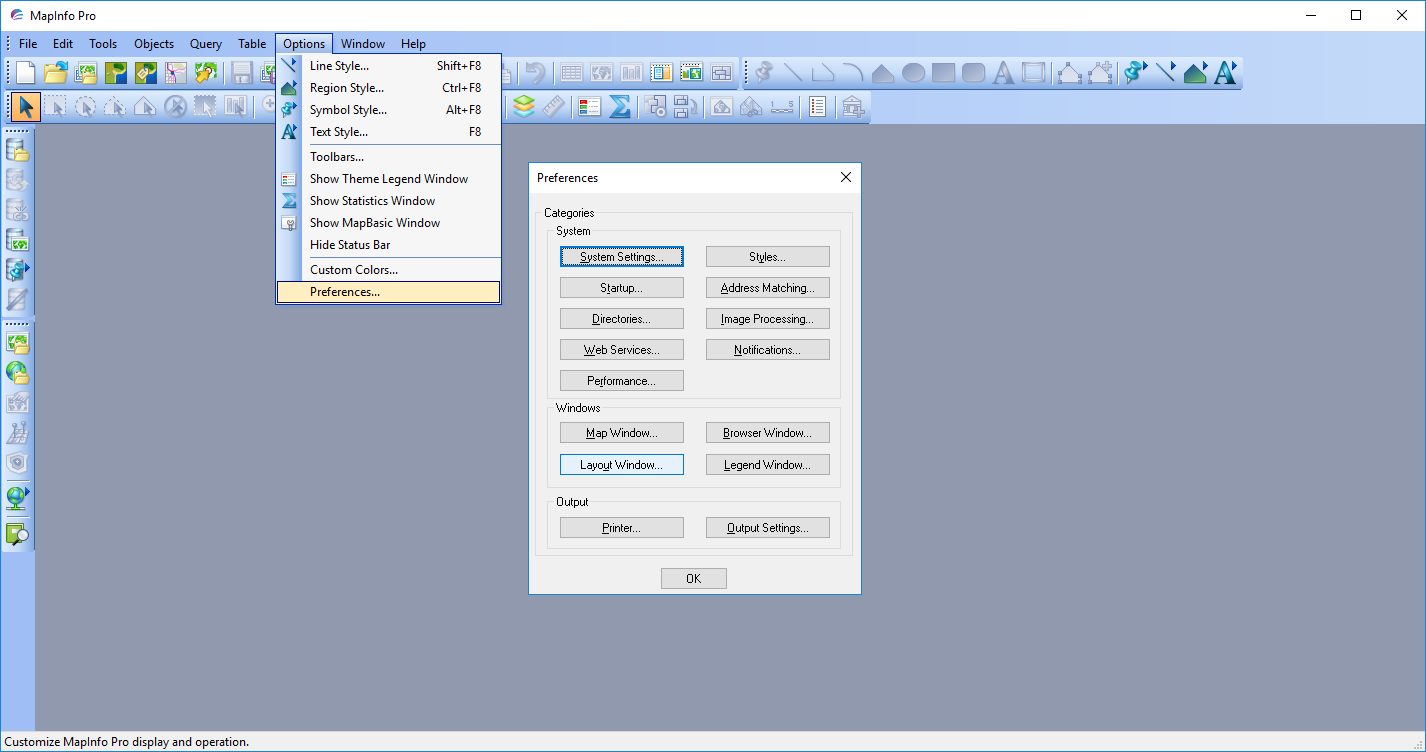The height and width of the screenshot is (752, 1426).
Task: Click the database with green map sidebar icon
Action: point(17,241)
